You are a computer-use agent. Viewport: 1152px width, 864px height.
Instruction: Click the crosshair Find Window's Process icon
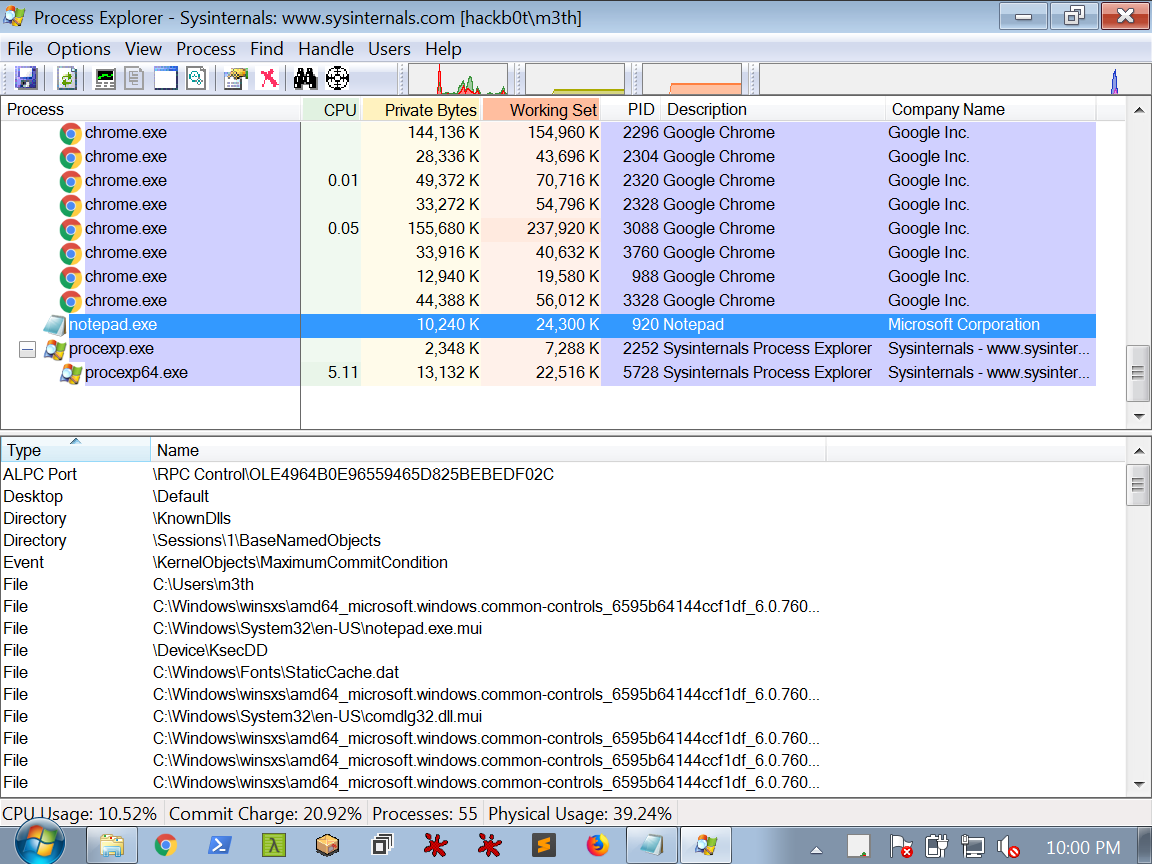(337, 79)
